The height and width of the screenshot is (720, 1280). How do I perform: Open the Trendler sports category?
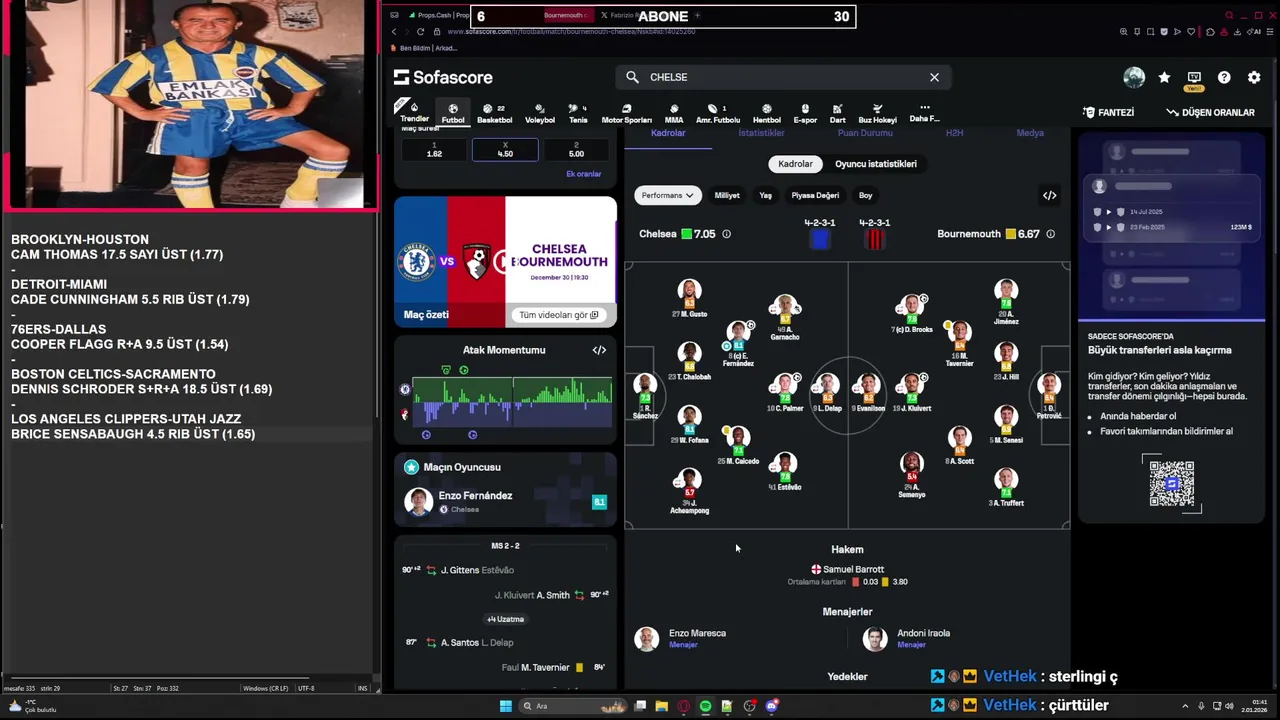pyautogui.click(x=414, y=112)
